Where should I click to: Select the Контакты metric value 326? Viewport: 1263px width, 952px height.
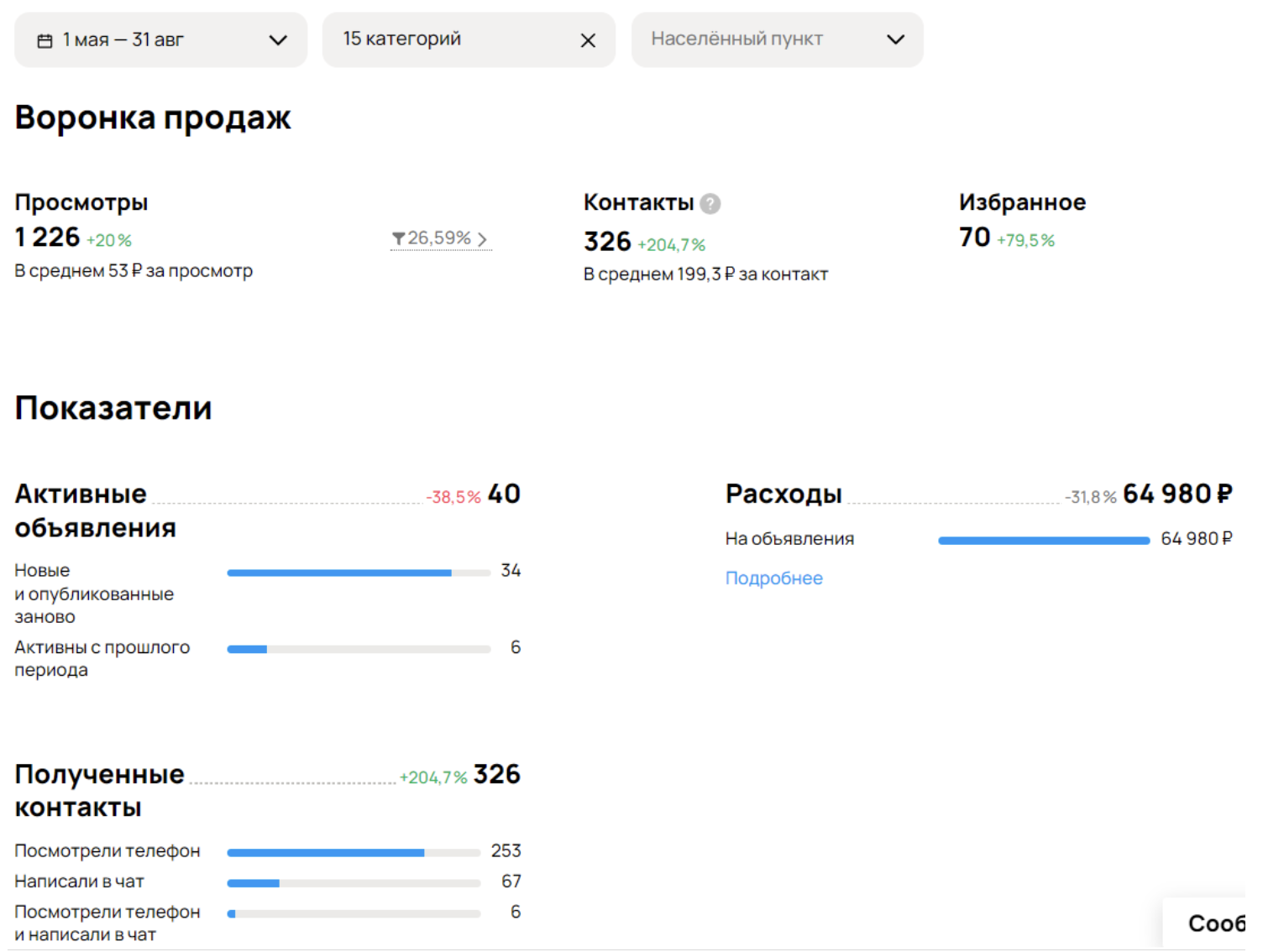(607, 242)
